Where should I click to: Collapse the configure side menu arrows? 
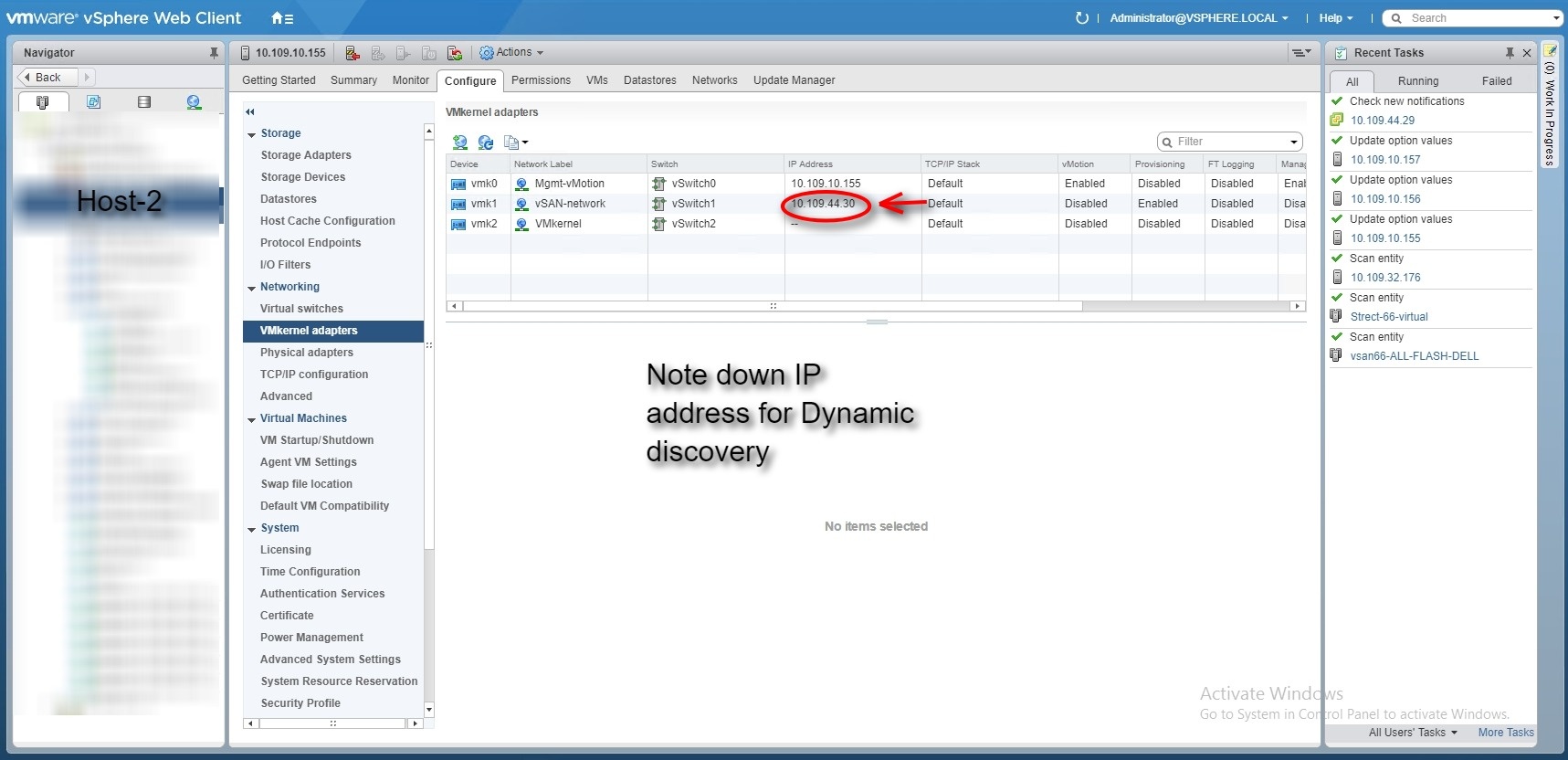pyautogui.click(x=249, y=111)
